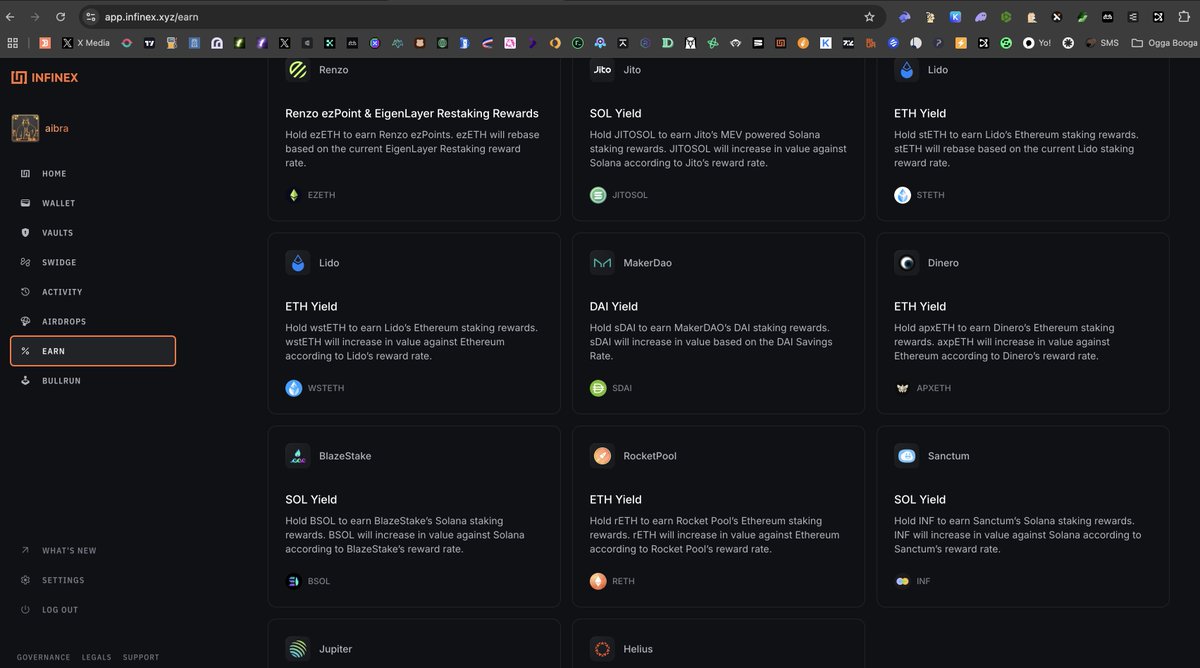This screenshot has height=668, width=1200.
Task: Click the Dinero protocol logo
Action: pos(907,263)
